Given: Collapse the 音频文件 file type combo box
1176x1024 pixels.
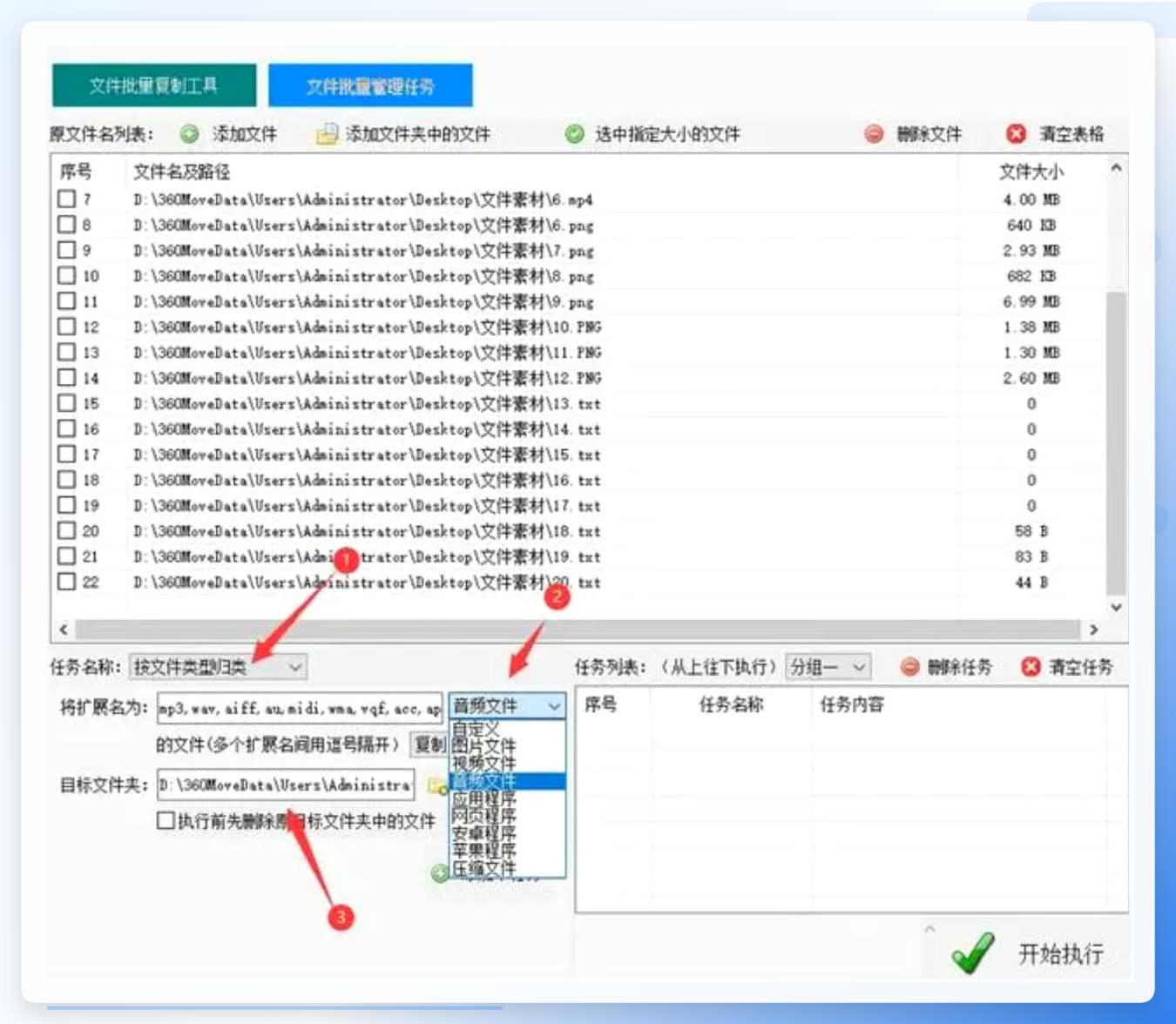Looking at the screenshot, I should click(554, 706).
